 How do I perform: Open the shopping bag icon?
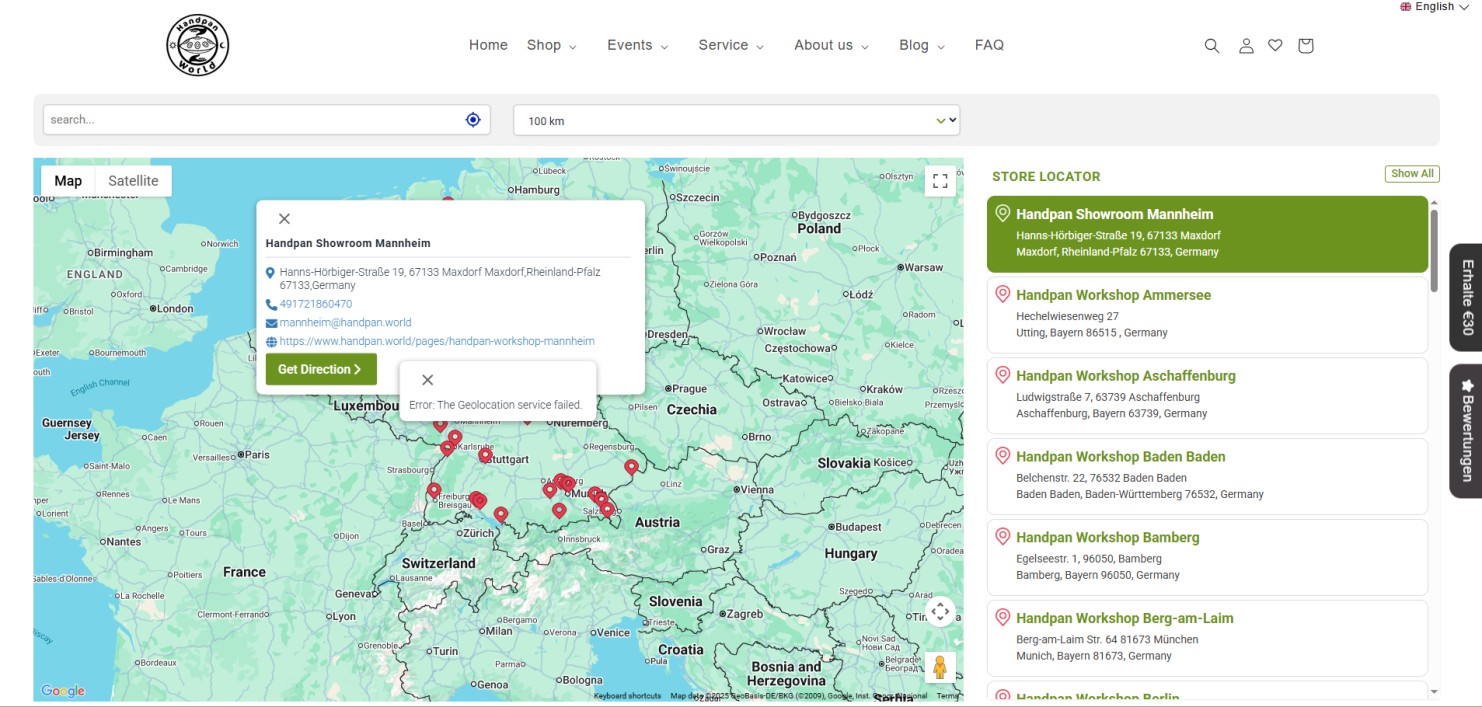[x=1305, y=45]
